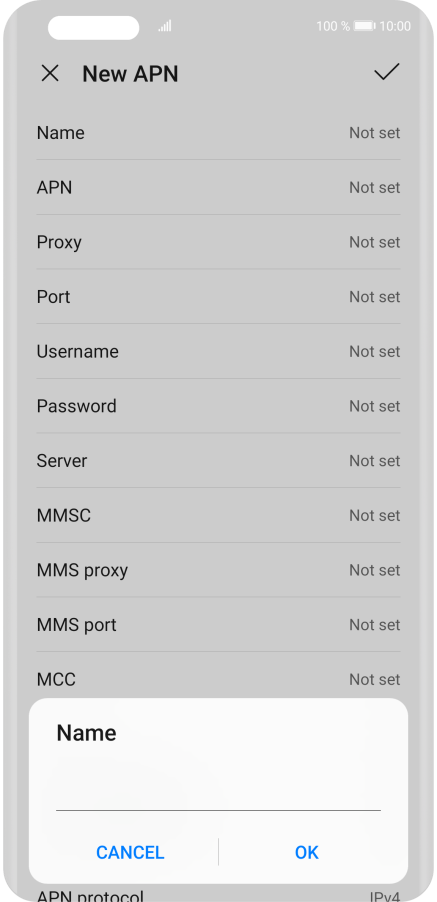
Task: Tap CANCEL in the Name dialog
Action: pyautogui.click(x=130, y=852)
